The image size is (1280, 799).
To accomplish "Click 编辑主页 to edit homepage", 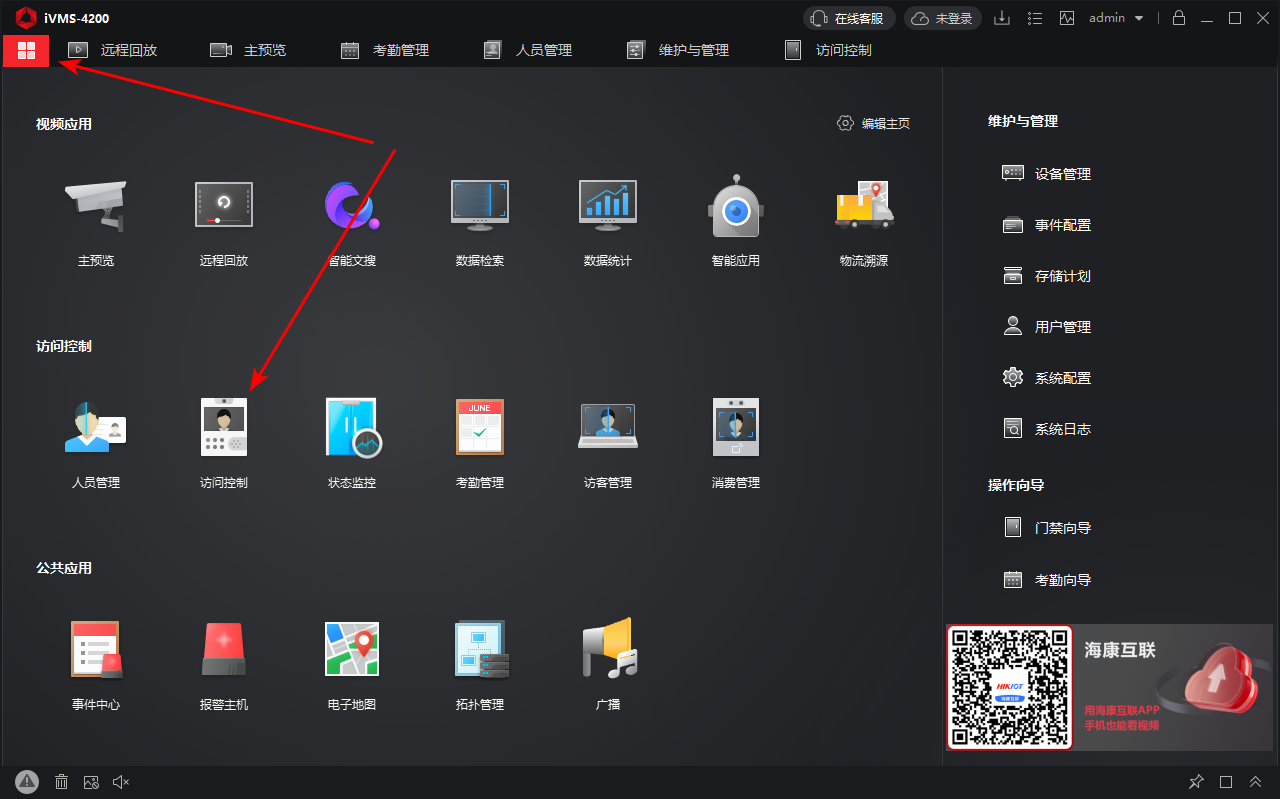I will point(874,123).
